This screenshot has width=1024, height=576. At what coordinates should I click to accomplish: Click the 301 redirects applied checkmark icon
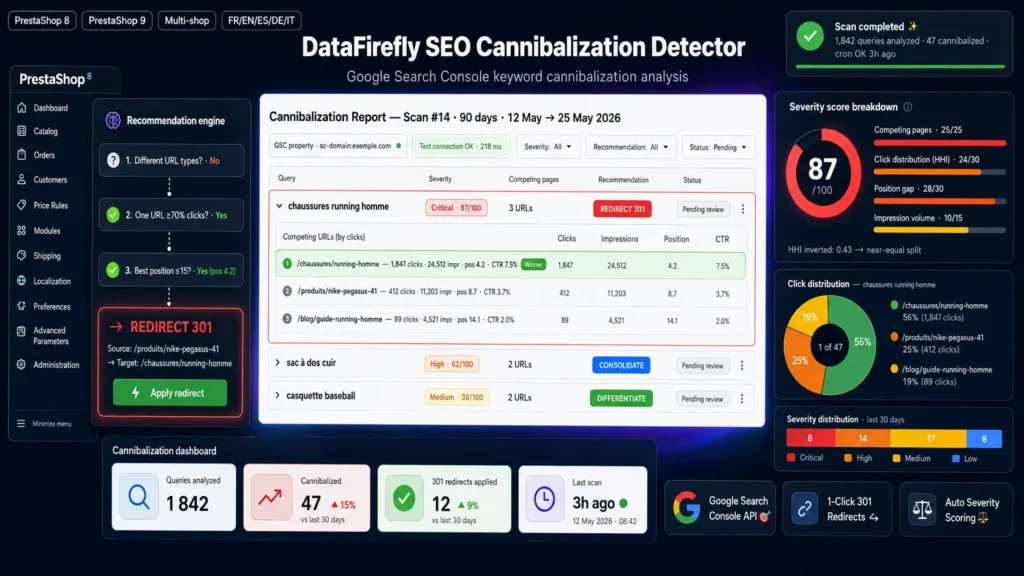[x=404, y=499]
